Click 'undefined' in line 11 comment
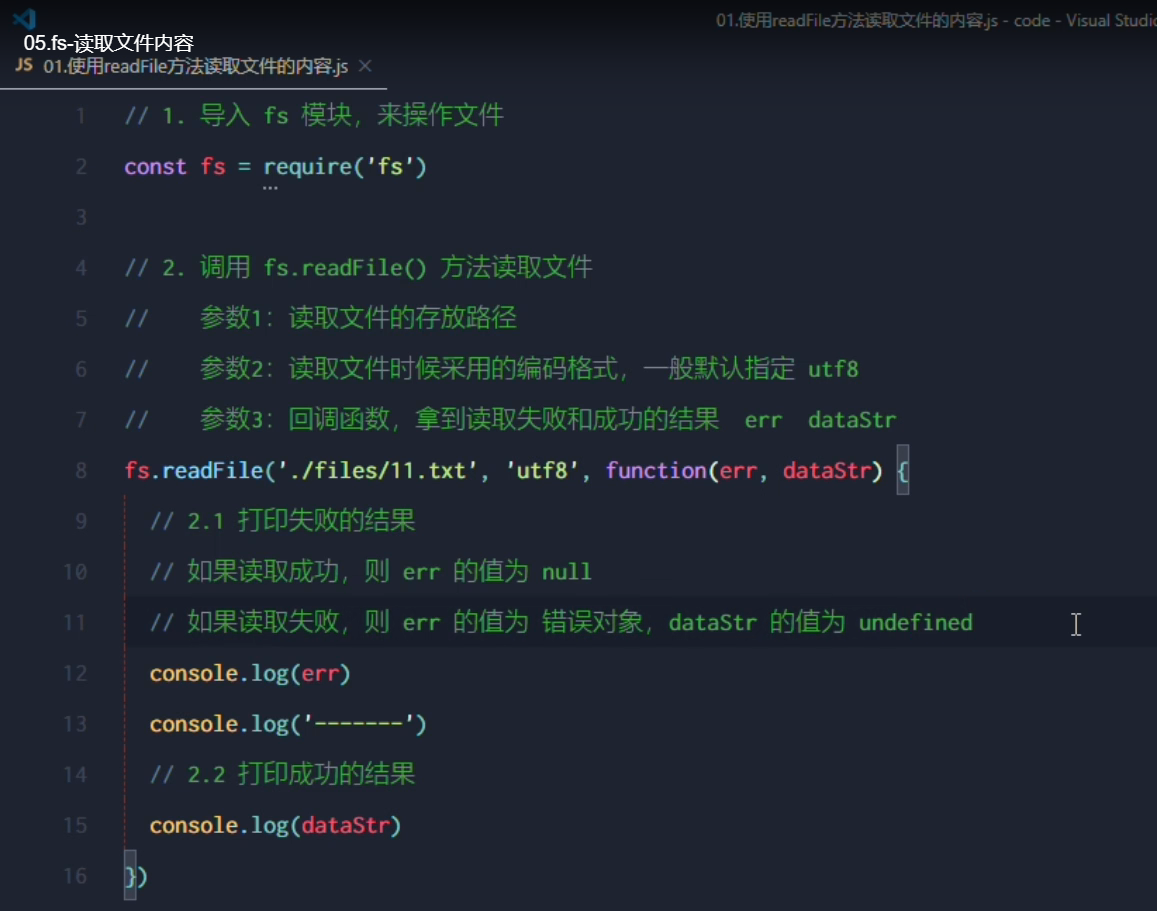Image resolution: width=1157 pixels, height=911 pixels. point(916,623)
